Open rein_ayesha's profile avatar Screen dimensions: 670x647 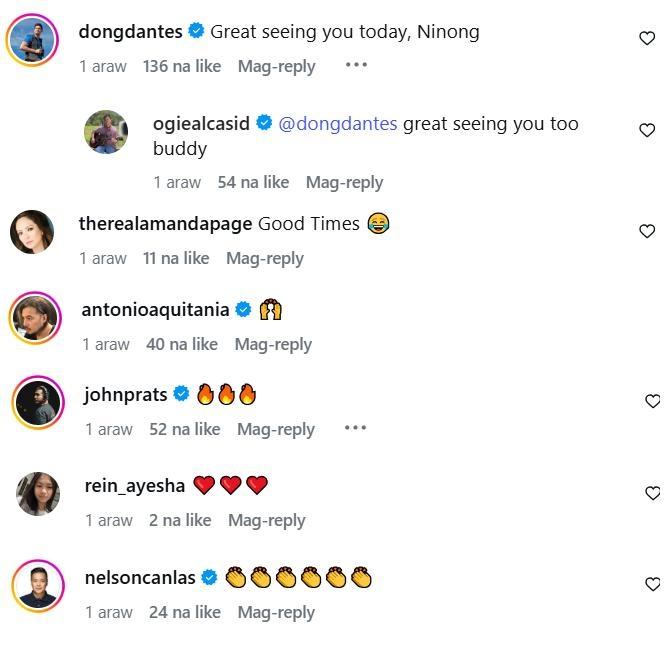coord(38,493)
